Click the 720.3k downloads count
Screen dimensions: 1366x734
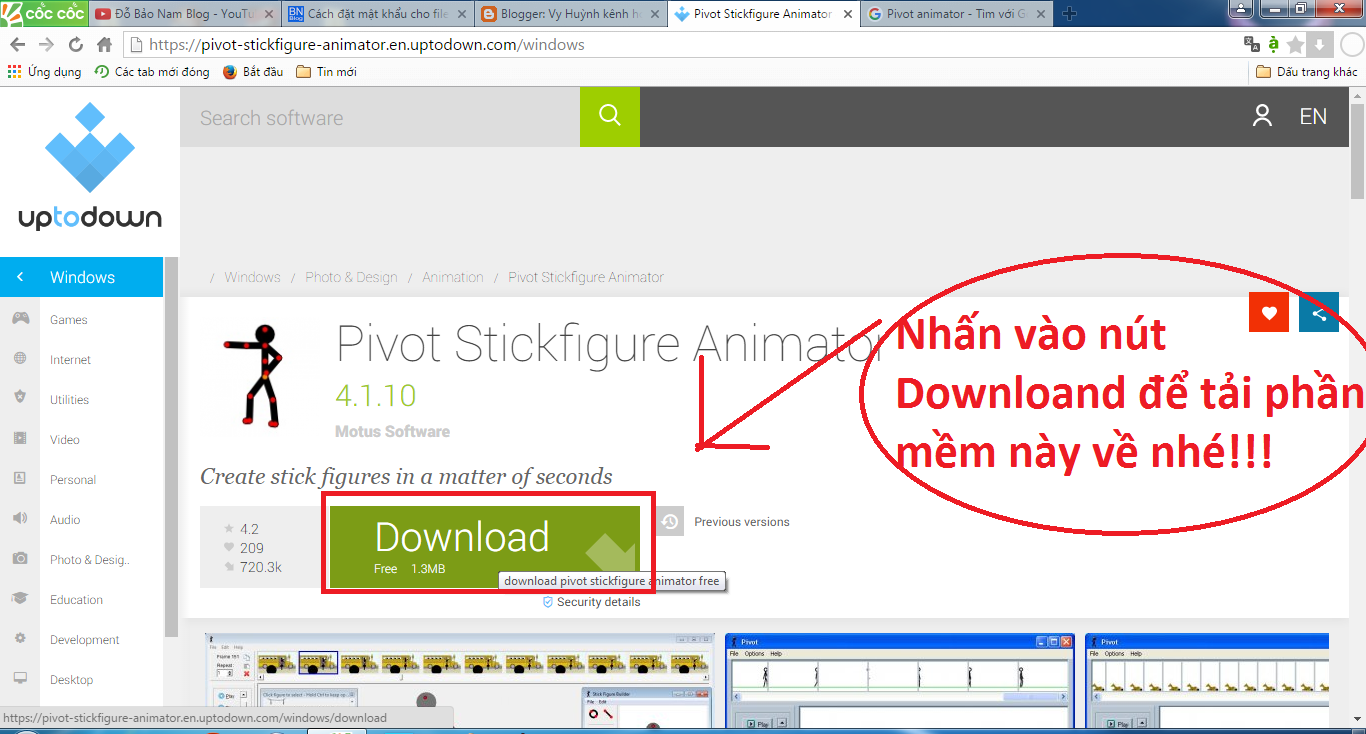pos(261,567)
